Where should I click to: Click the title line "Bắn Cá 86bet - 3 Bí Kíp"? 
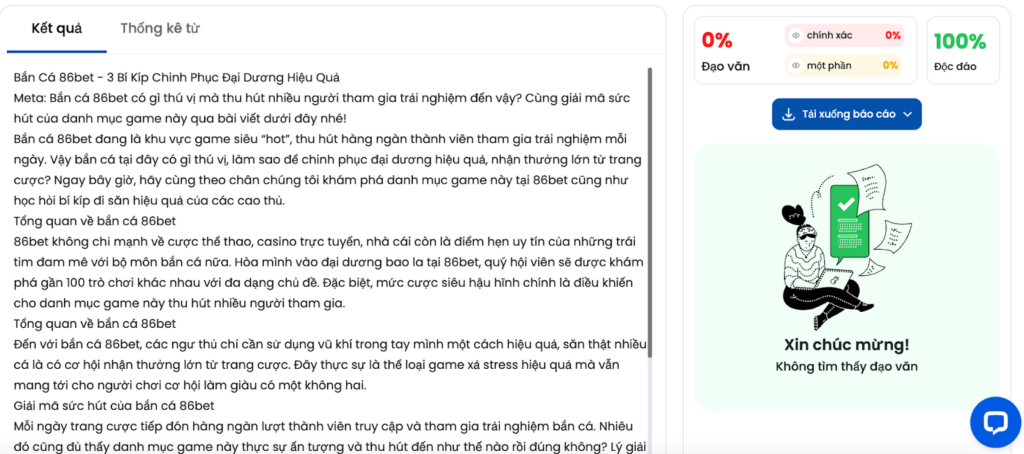tap(176, 77)
